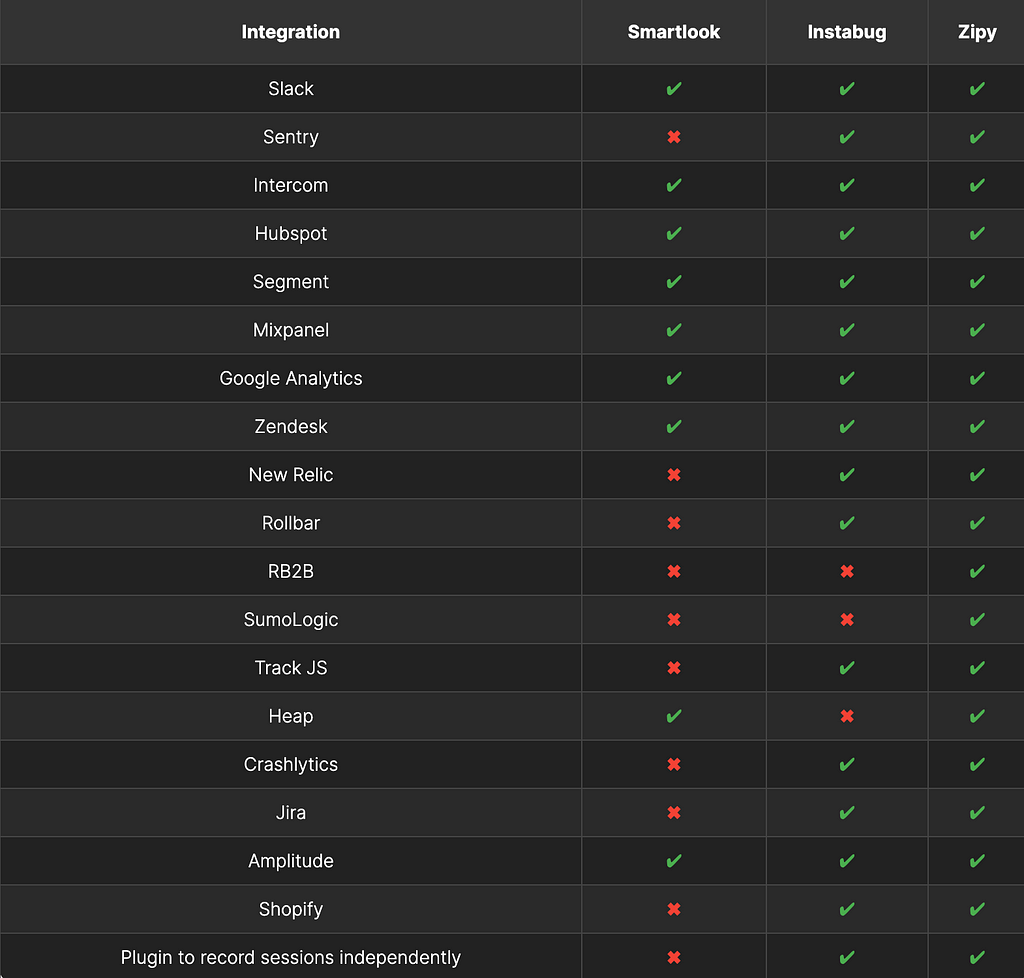
Task: Click Smartlook red cross in RB2B row
Action: tap(673, 571)
